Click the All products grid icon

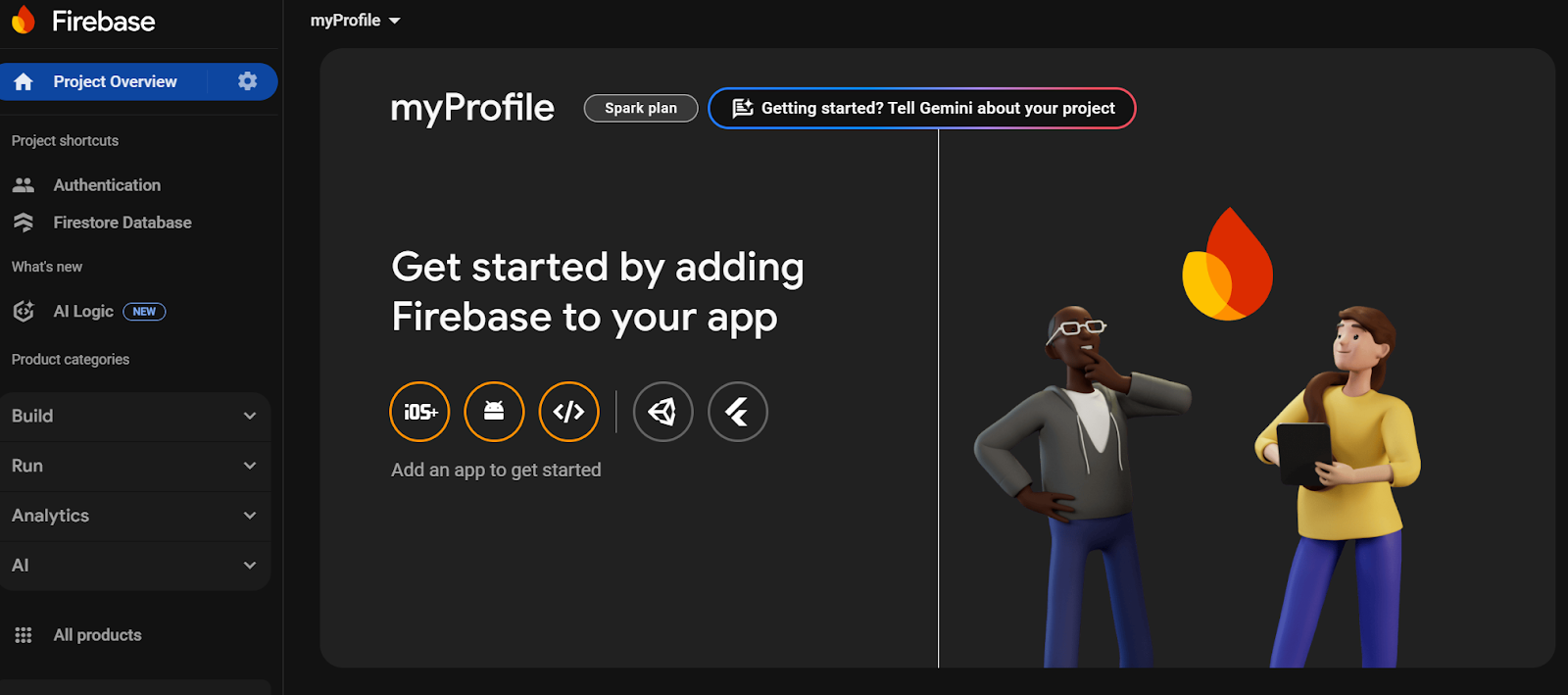(24, 635)
